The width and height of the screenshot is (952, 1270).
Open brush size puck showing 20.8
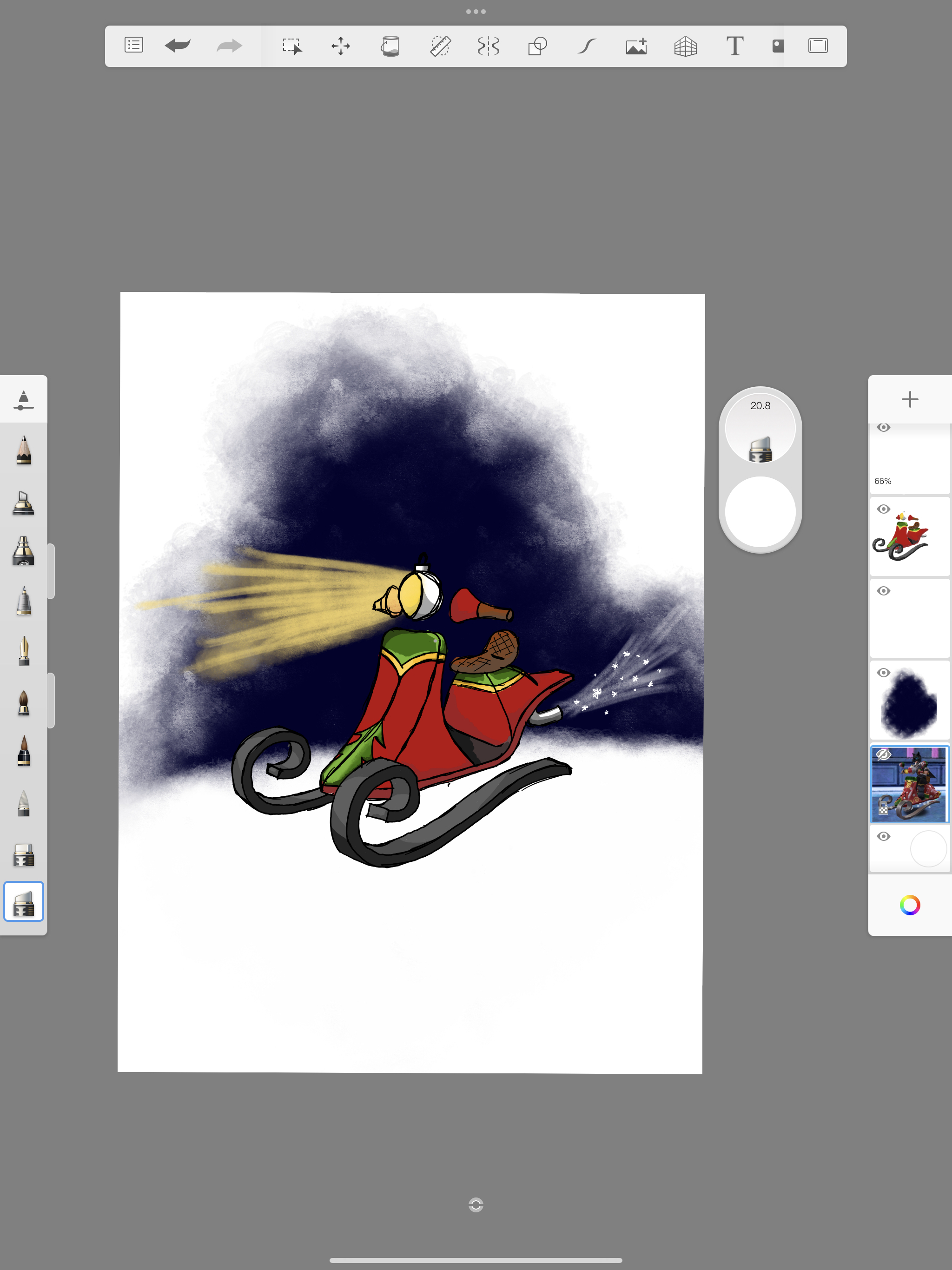tap(760, 428)
